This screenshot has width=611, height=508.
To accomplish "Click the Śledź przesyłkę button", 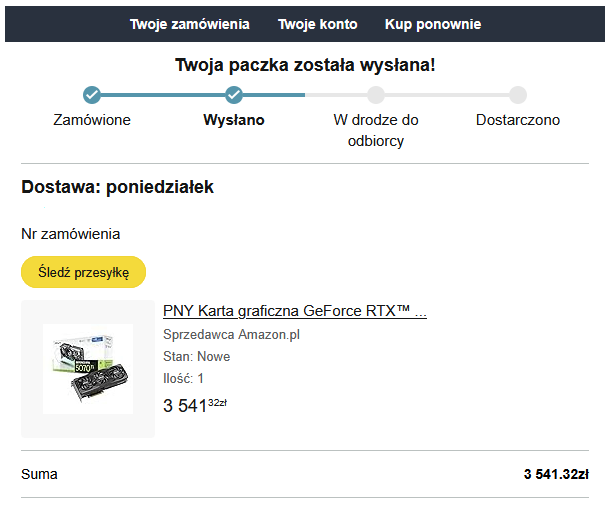I will (x=84, y=271).
